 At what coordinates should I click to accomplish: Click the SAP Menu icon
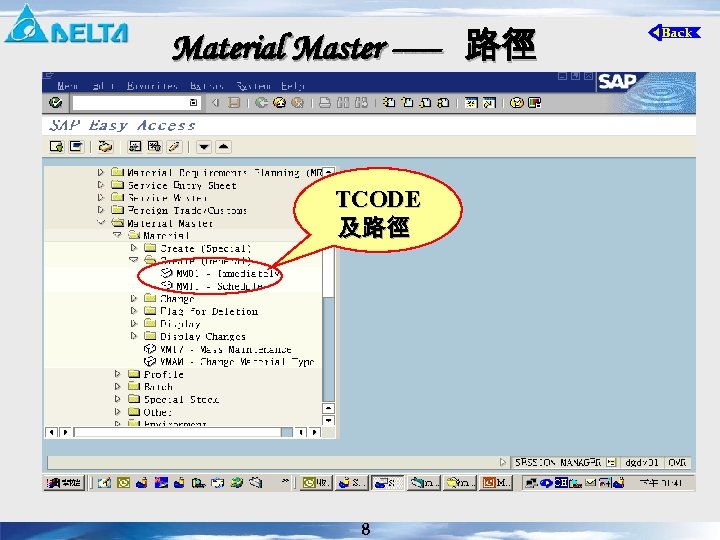(76, 147)
